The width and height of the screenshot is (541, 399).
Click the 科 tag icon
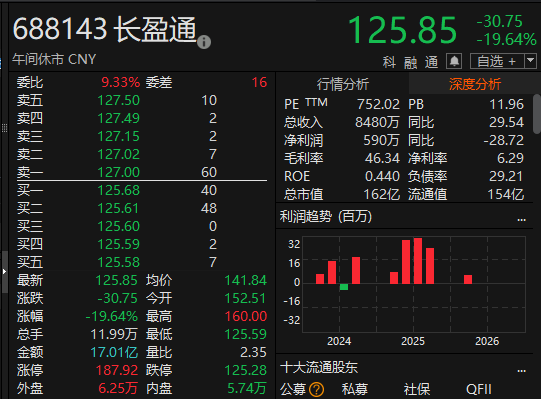[389, 62]
